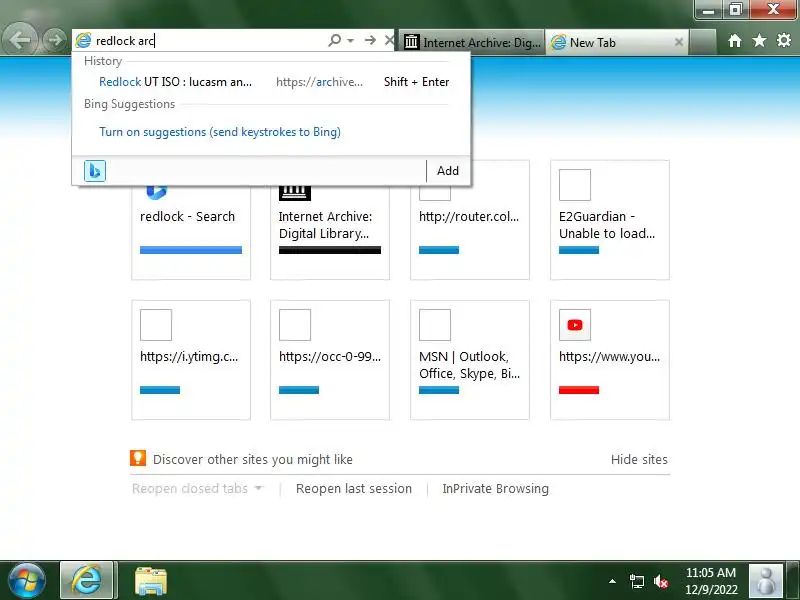Click Reopen last session
This screenshot has width=800, height=600.
pyautogui.click(x=354, y=489)
